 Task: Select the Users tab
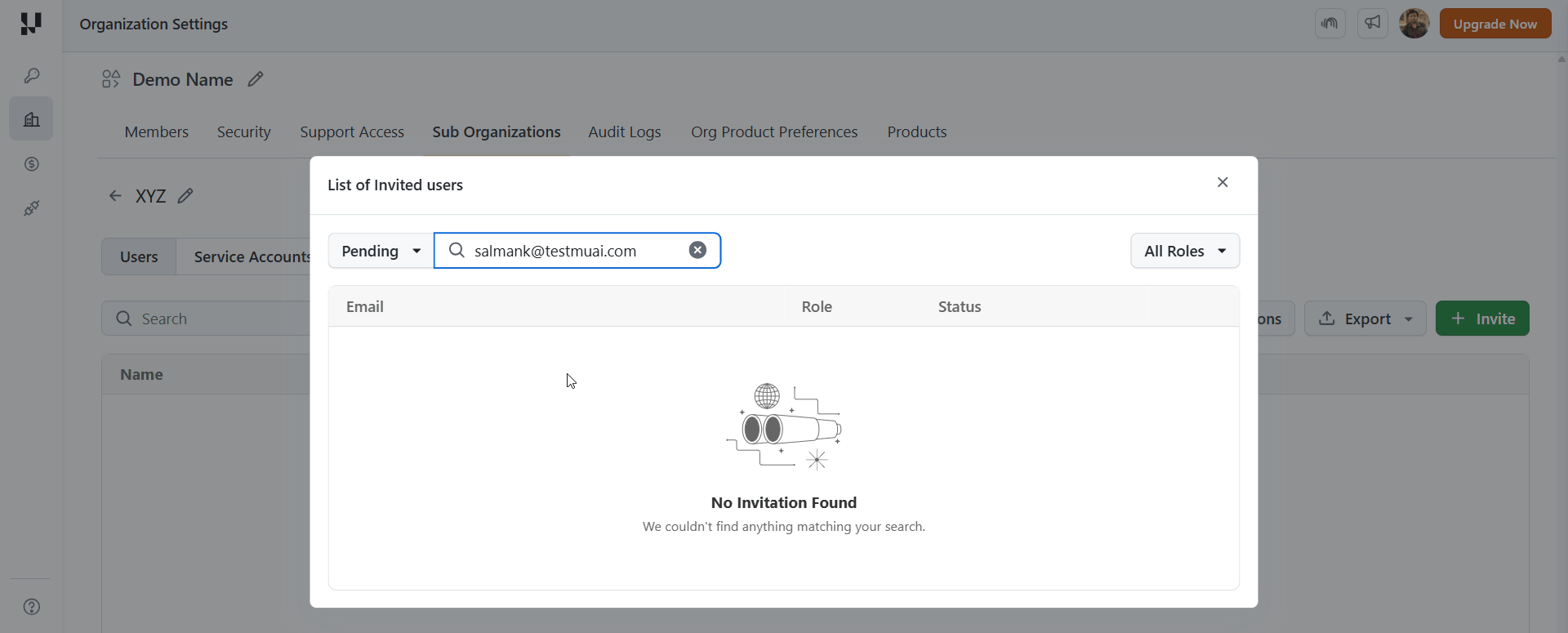click(139, 256)
